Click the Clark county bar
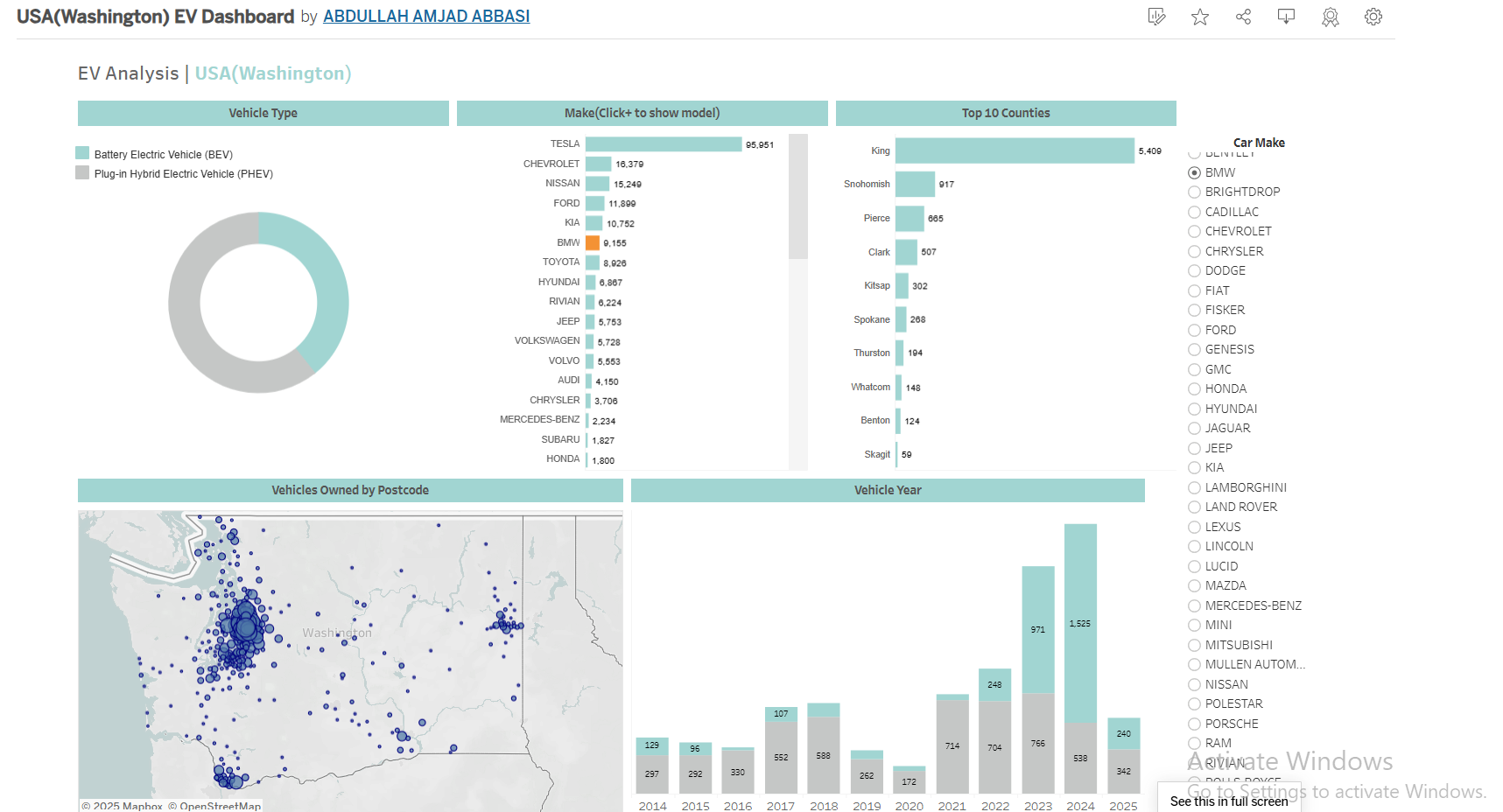 point(906,252)
